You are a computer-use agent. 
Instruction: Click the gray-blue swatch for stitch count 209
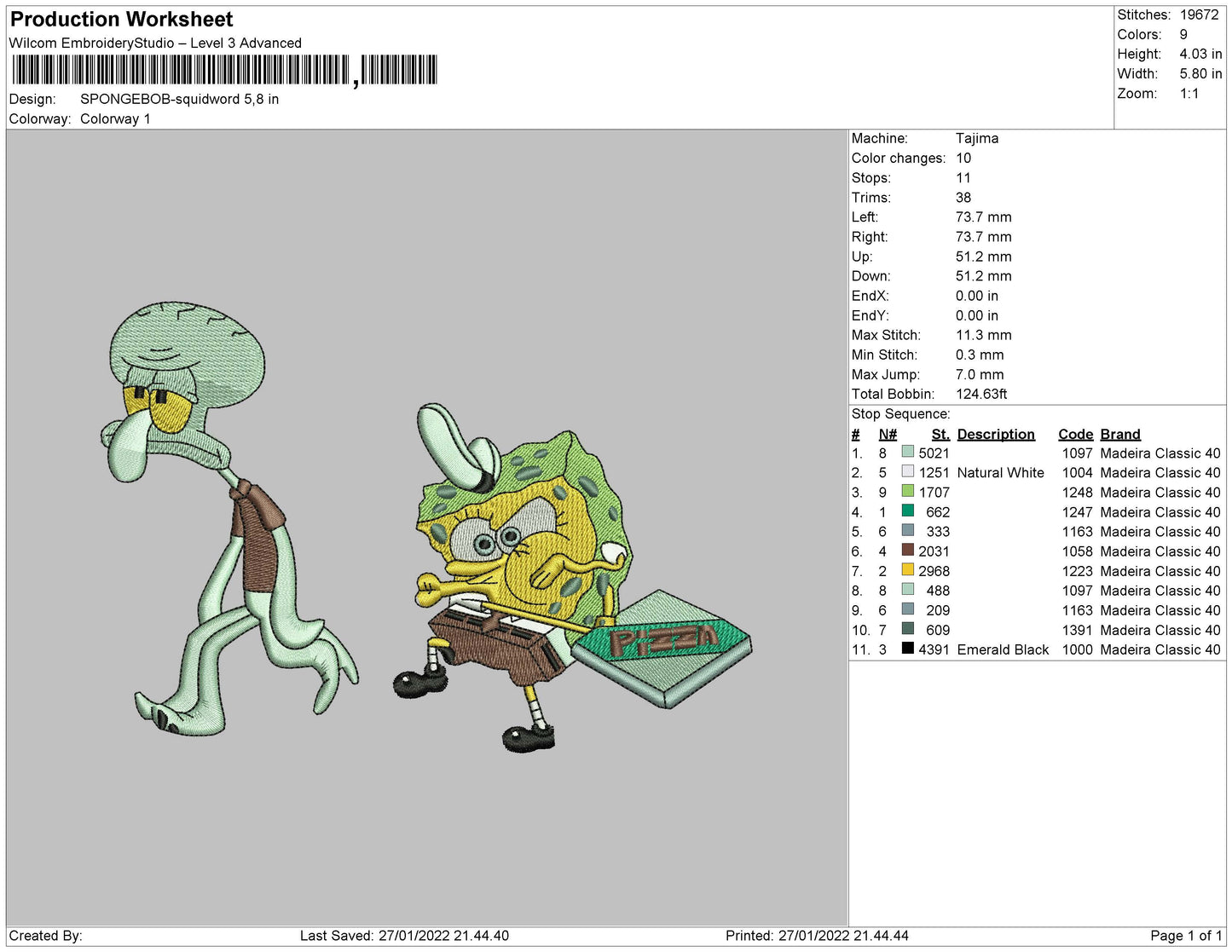907,609
